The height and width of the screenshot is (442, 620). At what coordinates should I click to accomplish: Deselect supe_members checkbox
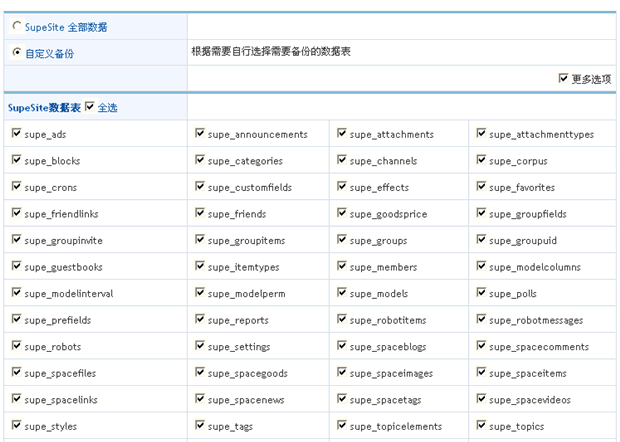pyautogui.click(x=342, y=265)
